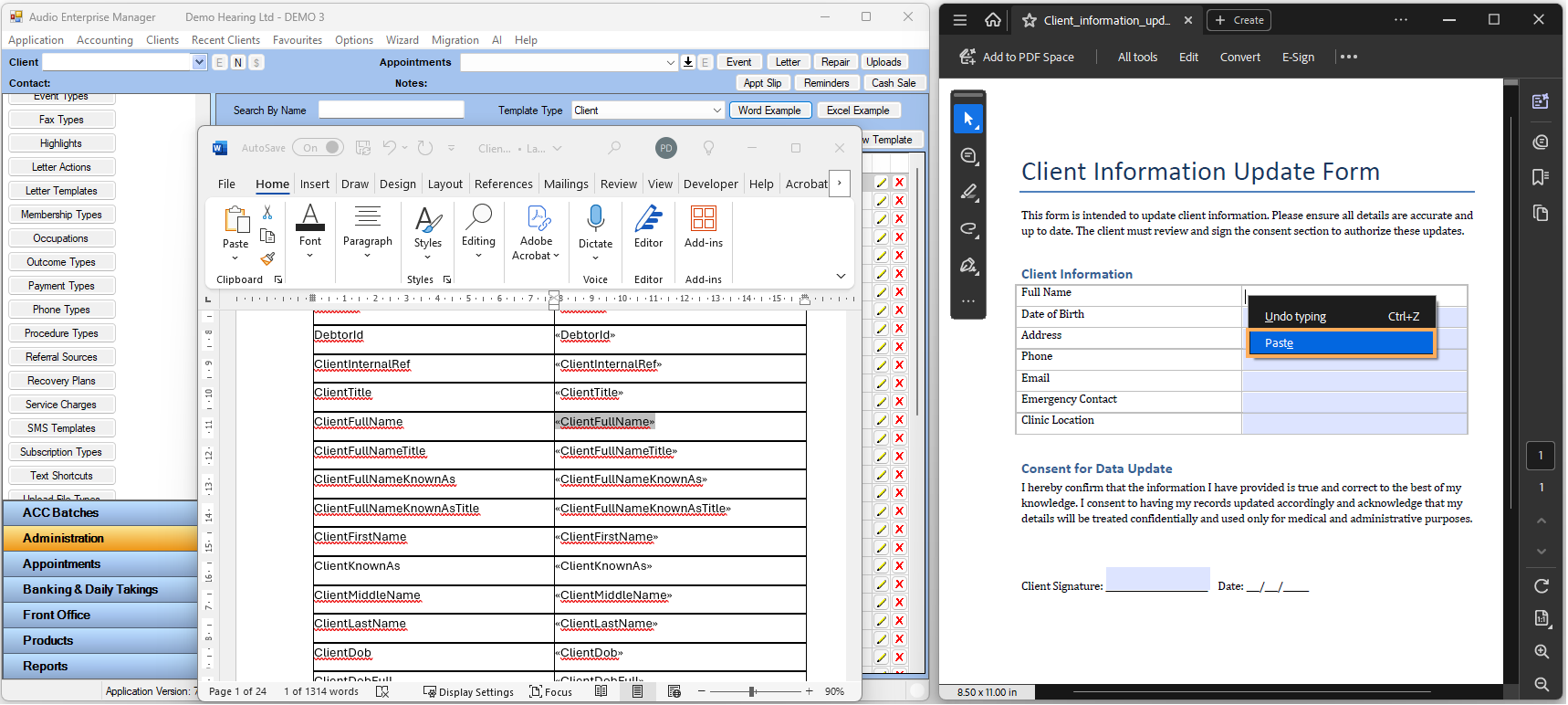
Task: Open the Mailings ribbon tab
Action: tap(566, 184)
